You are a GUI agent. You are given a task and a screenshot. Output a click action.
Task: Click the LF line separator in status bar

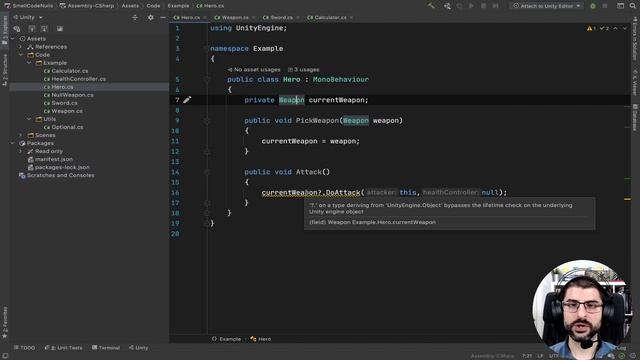tap(540, 356)
